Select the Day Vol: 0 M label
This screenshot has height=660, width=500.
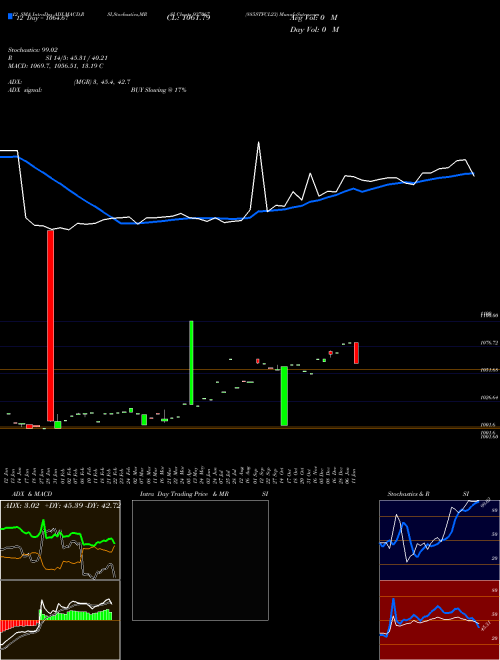314,29
